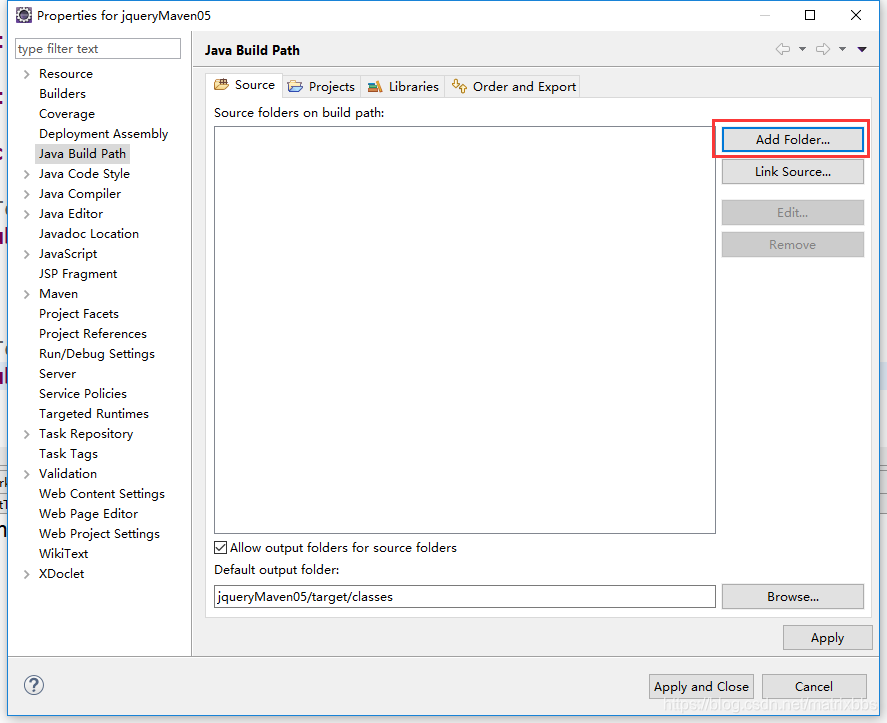Switch to the Libraries tab
This screenshot has height=723, width=887.
[x=403, y=87]
